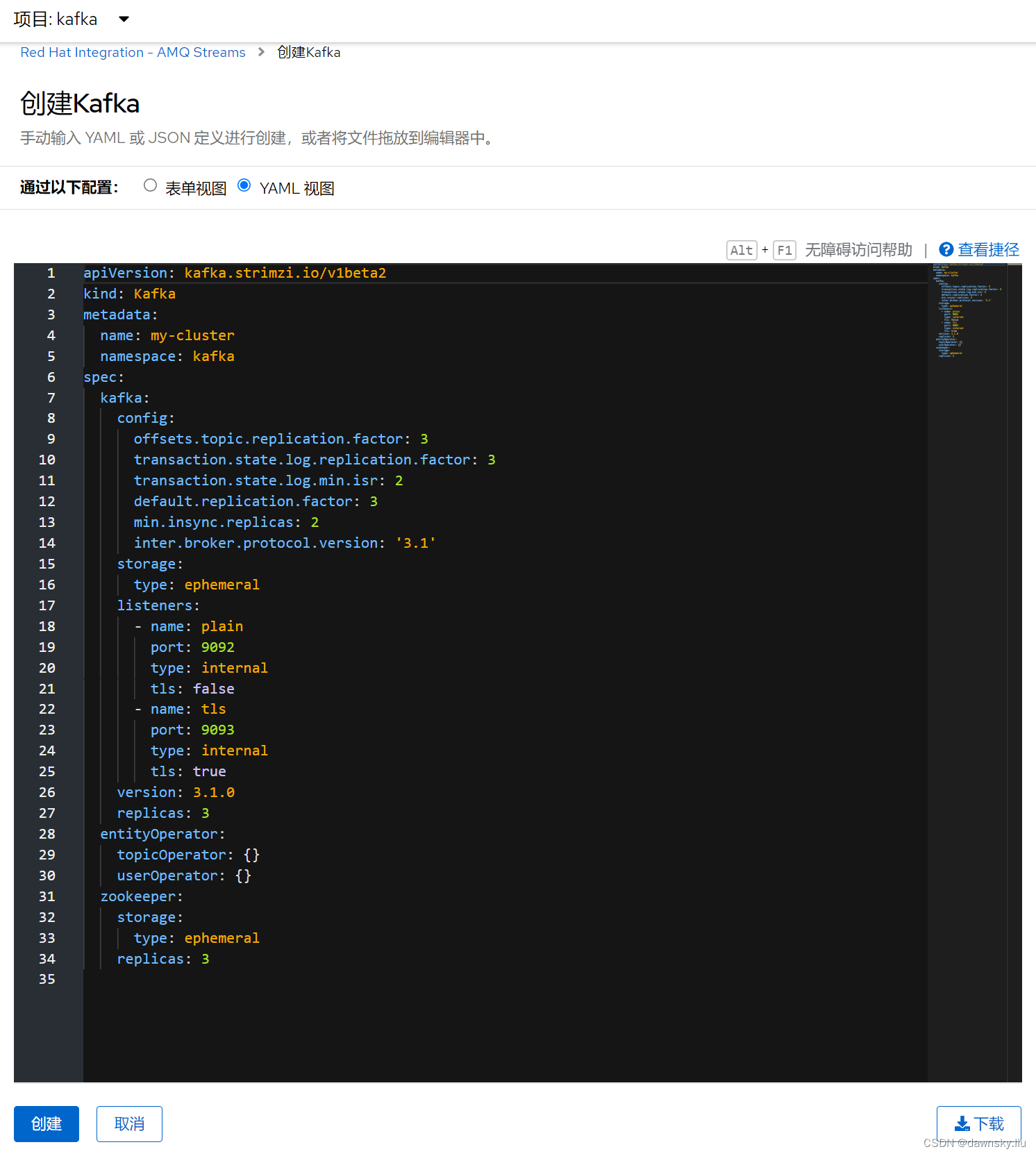This screenshot has width=1036, height=1156.
Task: Click the config: line
Action: coord(146,418)
